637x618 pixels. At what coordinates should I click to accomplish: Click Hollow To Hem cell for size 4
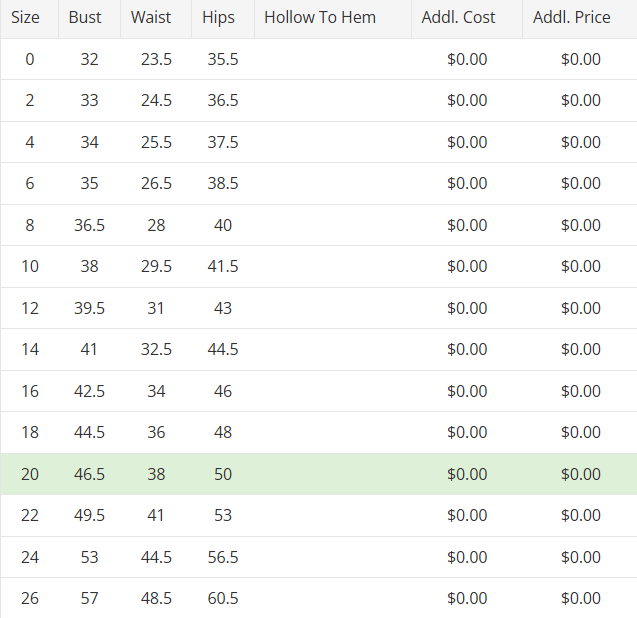tap(333, 142)
